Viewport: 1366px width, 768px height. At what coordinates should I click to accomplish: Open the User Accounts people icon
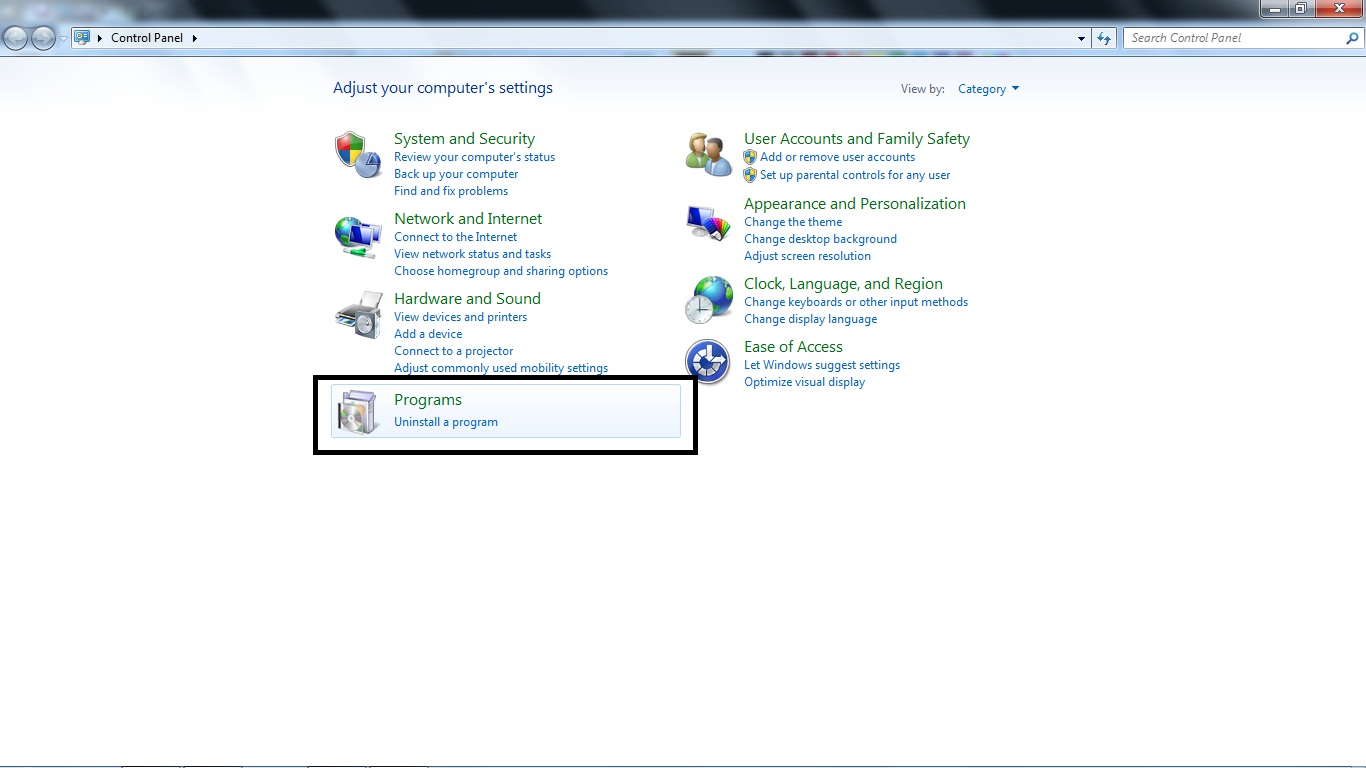pos(709,154)
